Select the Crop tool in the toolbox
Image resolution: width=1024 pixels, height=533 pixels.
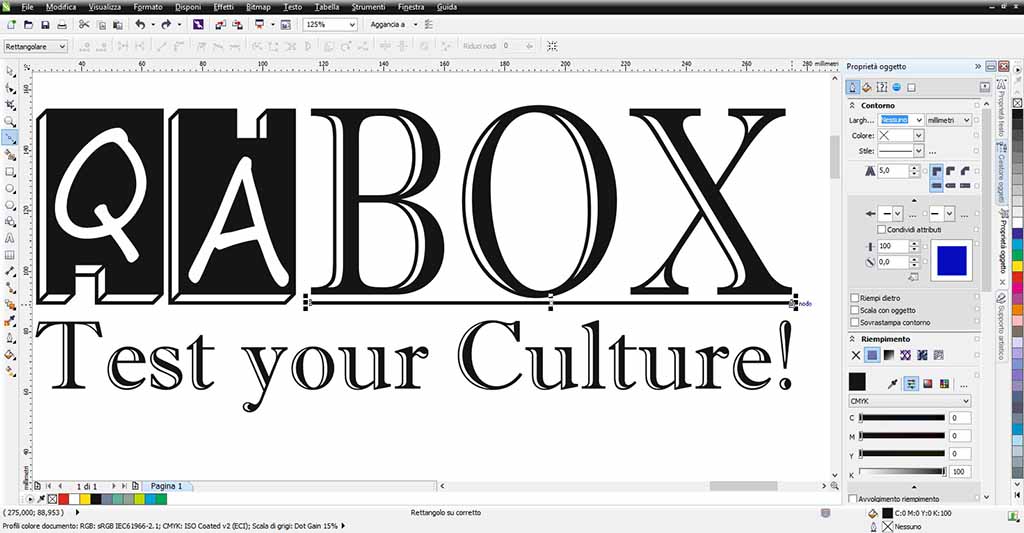10,105
